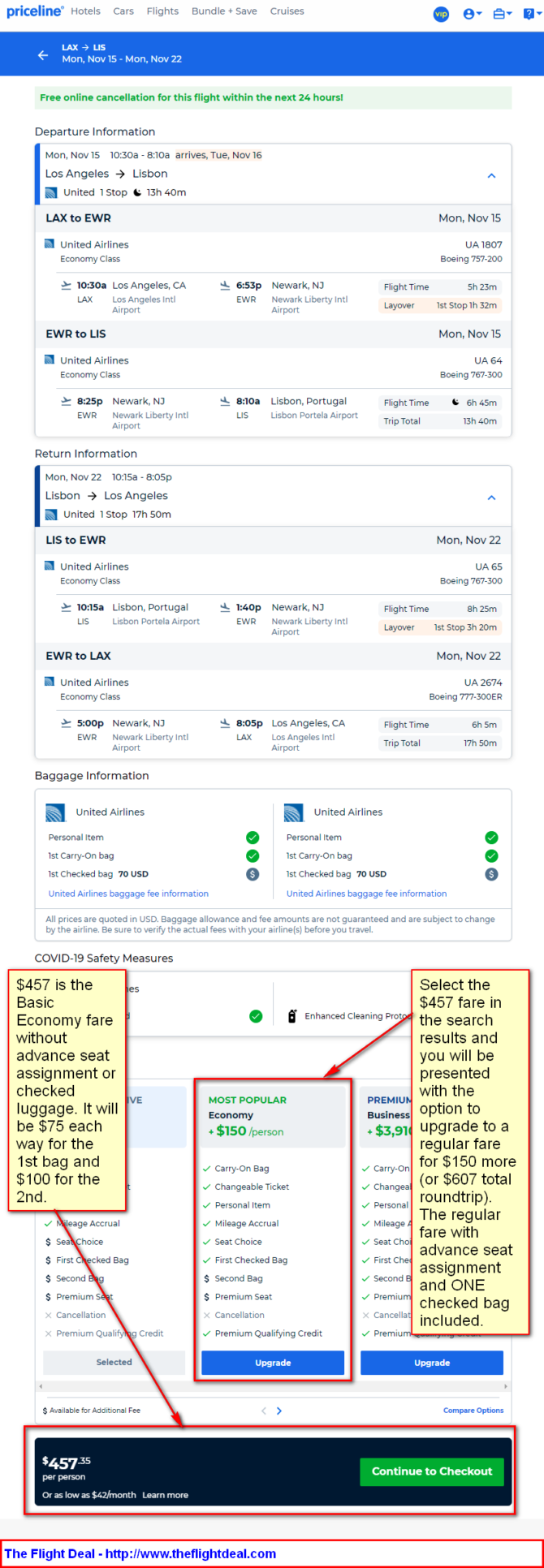Click United logo in departure summary row
The width and height of the screenshot is (544, 1568).
[x=51, y=193]
